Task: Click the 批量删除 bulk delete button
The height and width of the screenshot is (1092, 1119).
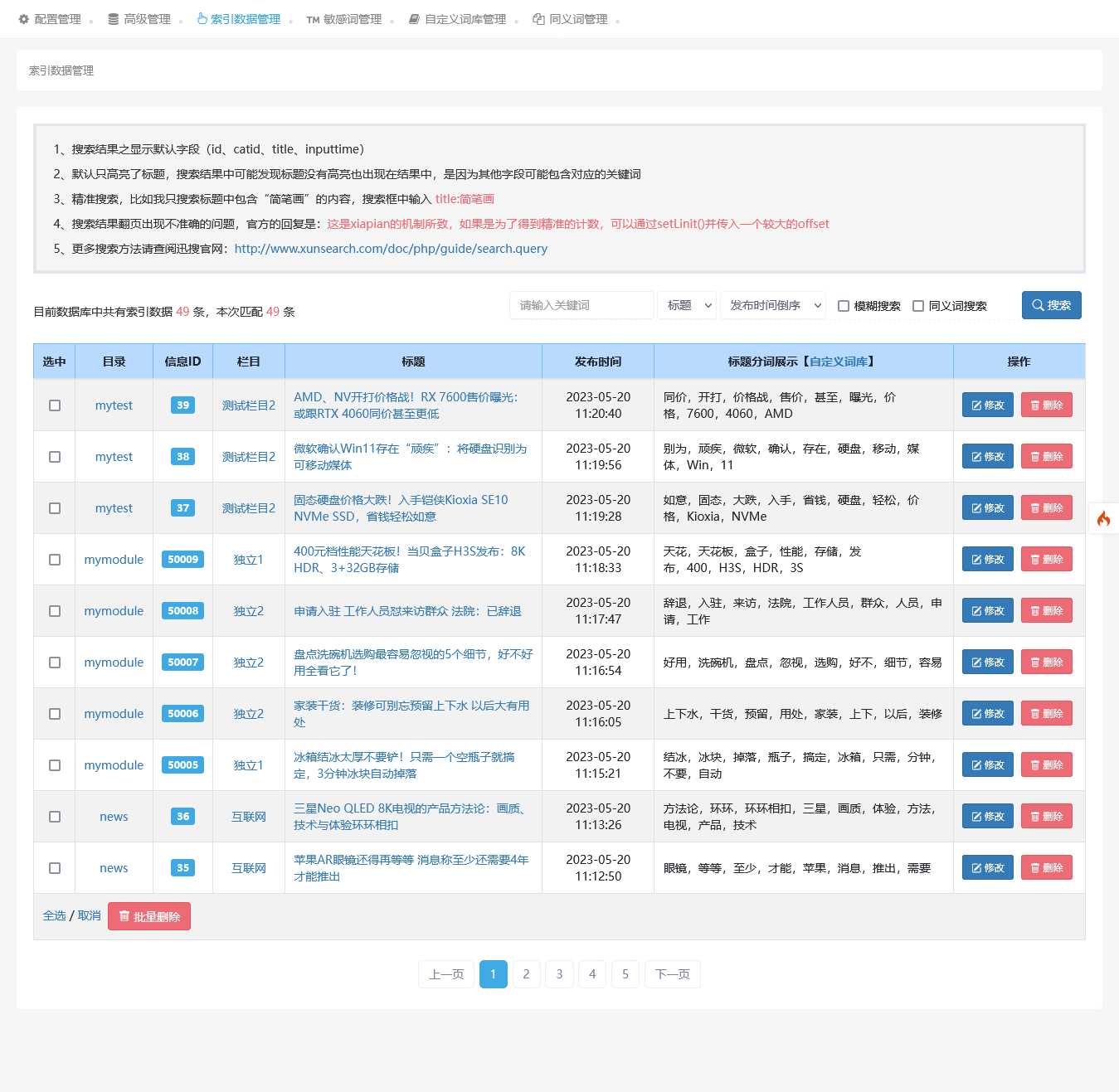Action: click(149, 916)
